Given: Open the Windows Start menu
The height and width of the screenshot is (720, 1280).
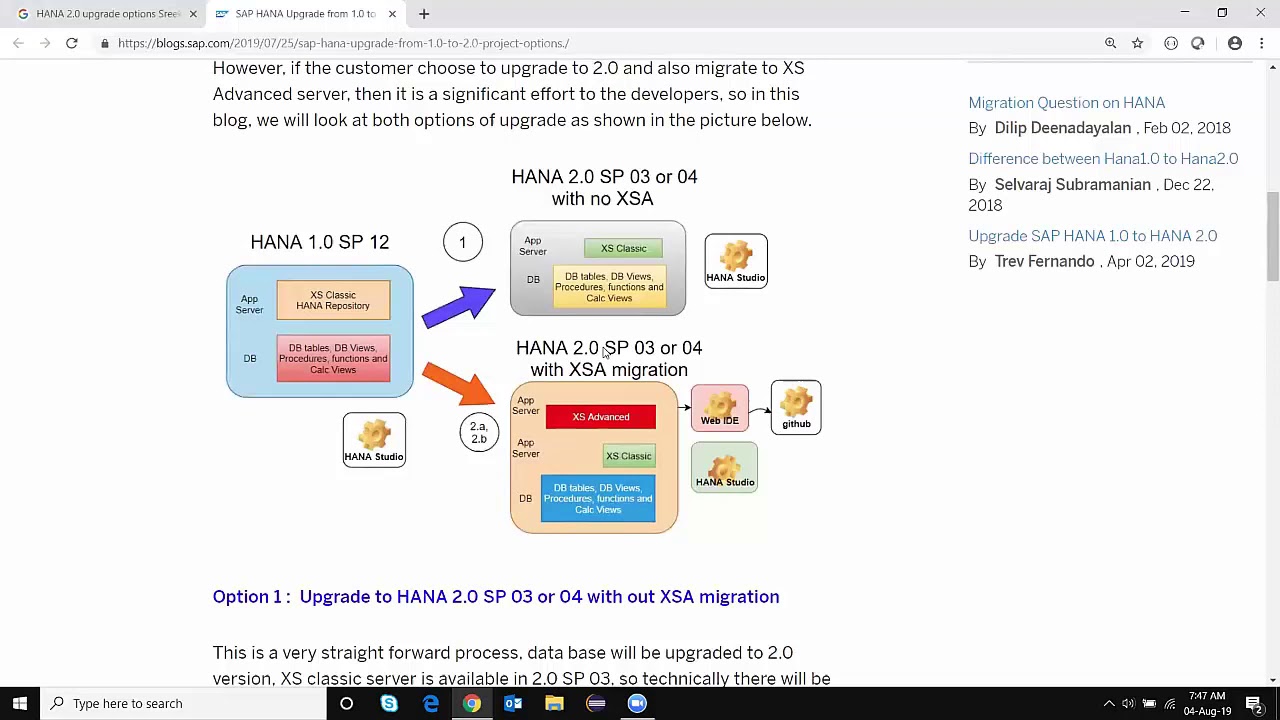Looking at the screenshot, I should 20,703.
